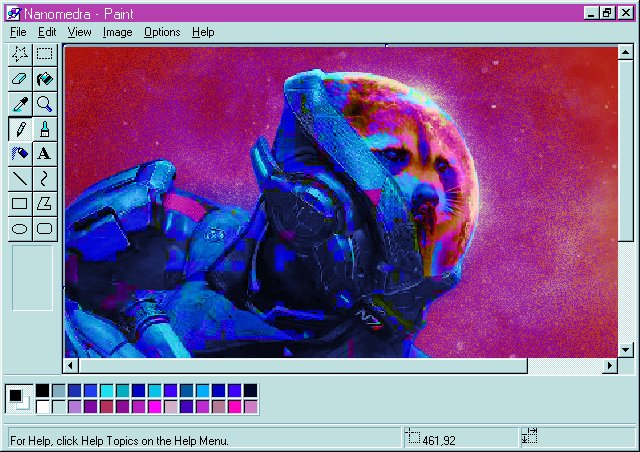Viewport: 640px width, 452px height.
Task: Click the vertical scrollbar down arrow
Action: 625,350
